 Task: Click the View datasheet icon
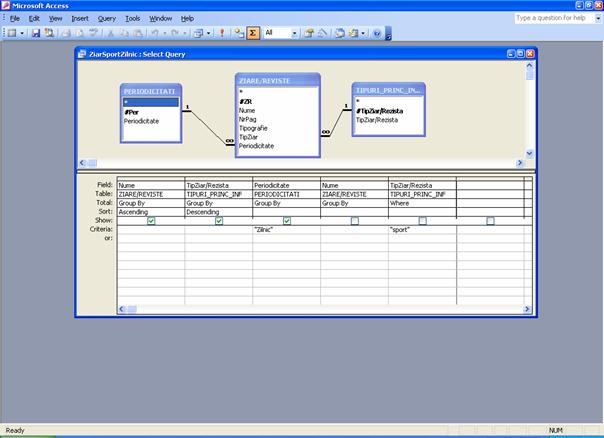pos(11,33)
